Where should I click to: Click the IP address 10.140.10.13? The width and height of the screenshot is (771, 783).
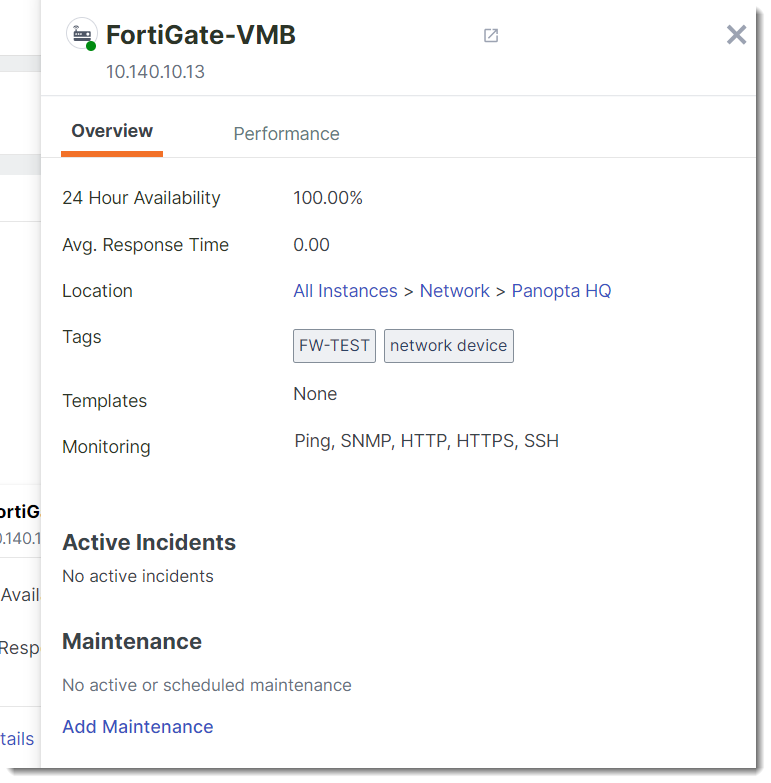[x=155, y=72]
